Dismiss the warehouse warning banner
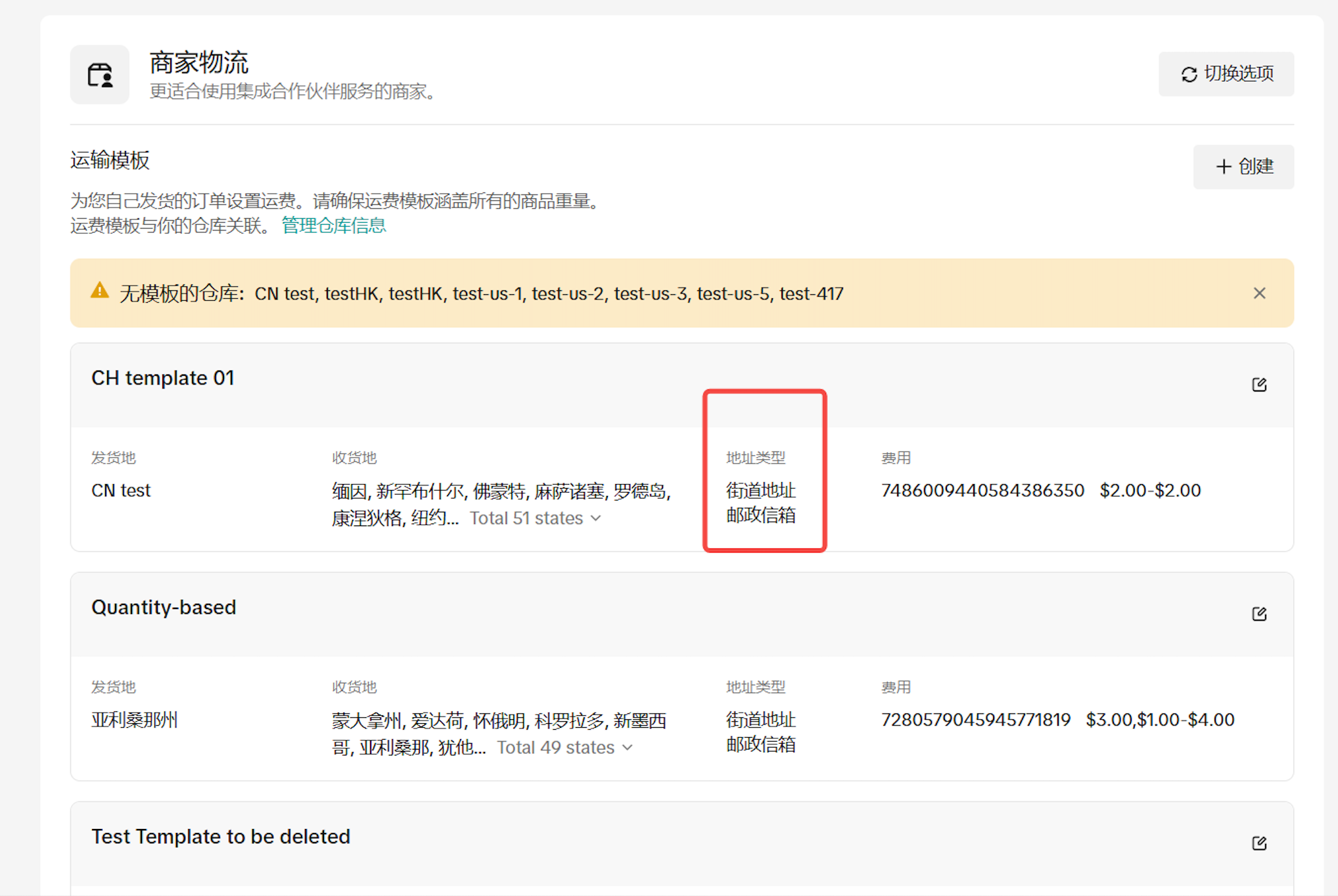The width and height of the screenshot is (1338, 896). 1258,293
